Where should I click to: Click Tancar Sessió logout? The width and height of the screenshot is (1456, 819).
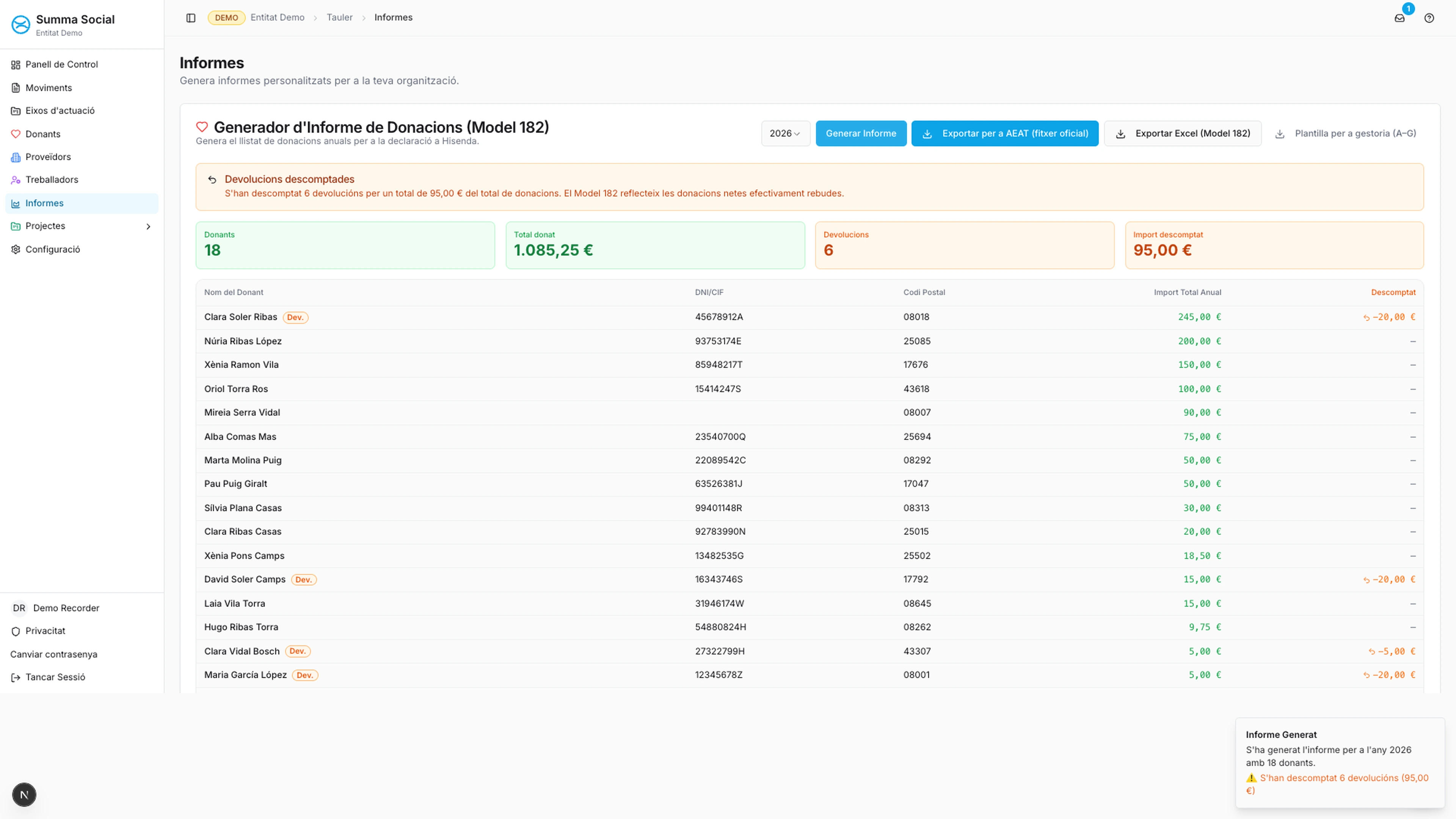[55, 677]
